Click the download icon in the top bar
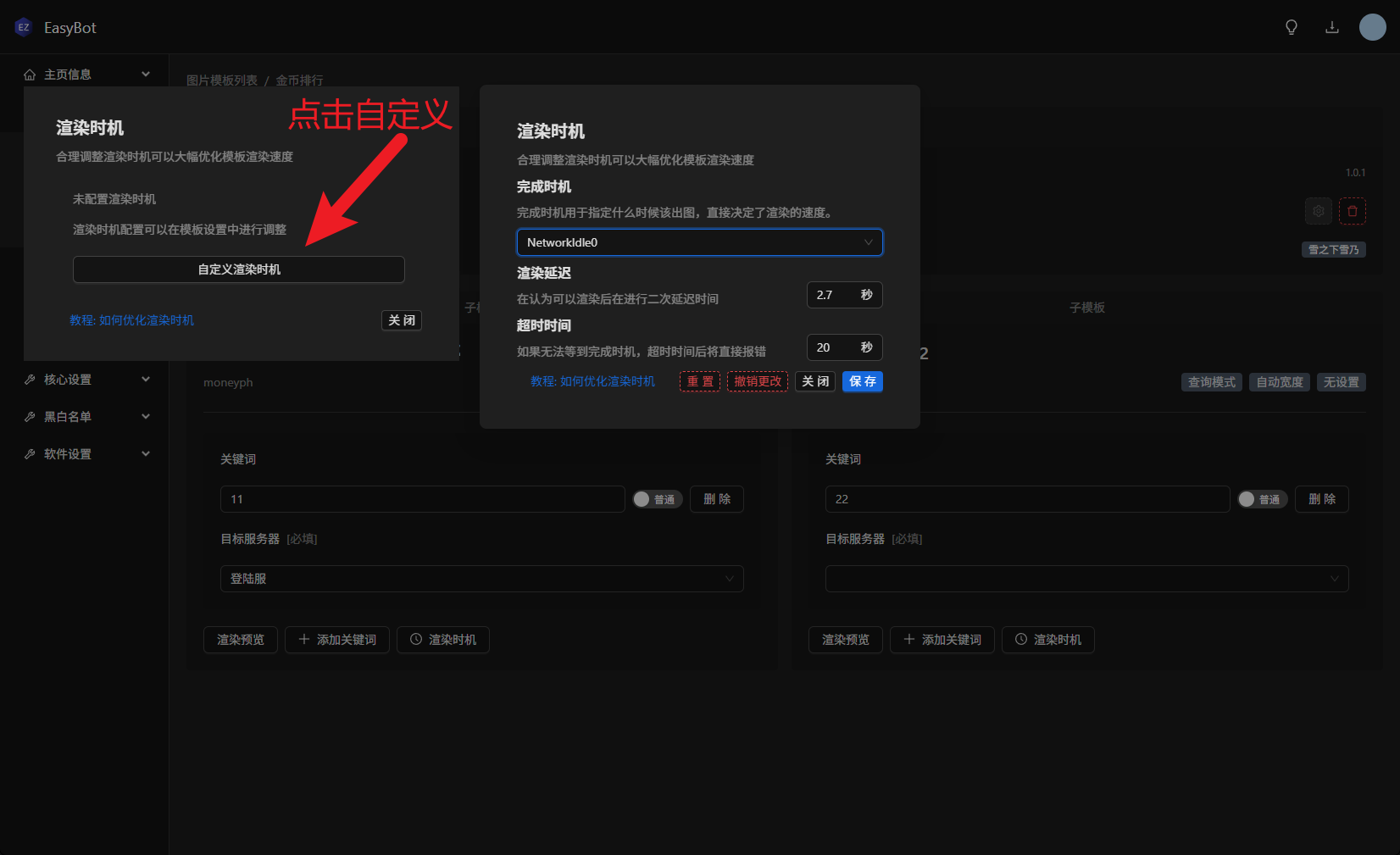 [1332, 27]
